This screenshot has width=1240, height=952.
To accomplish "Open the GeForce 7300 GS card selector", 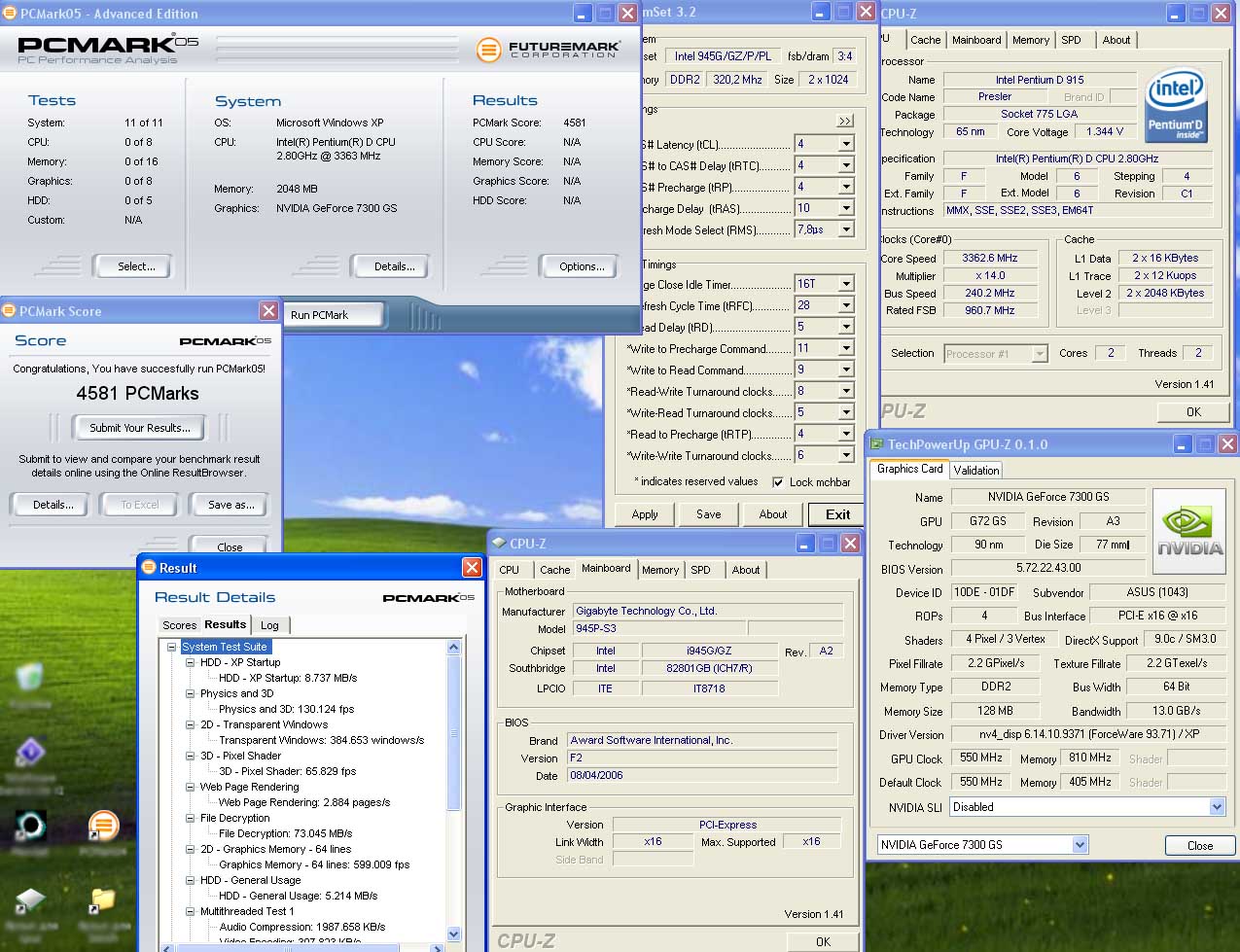I will click(1080, 845).
